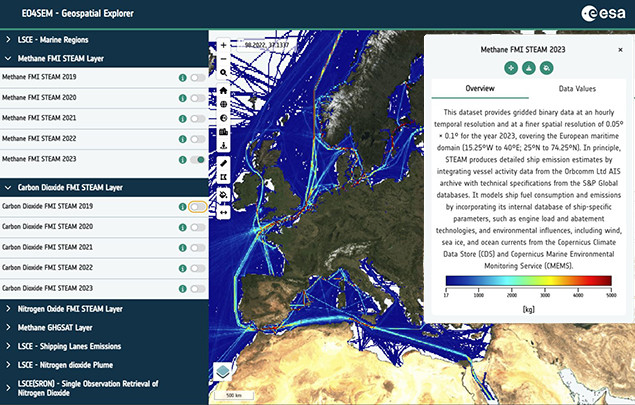Zoom out of the map
Screen dimensions: 635x405
pyautogui.click(x=224, y=59)
